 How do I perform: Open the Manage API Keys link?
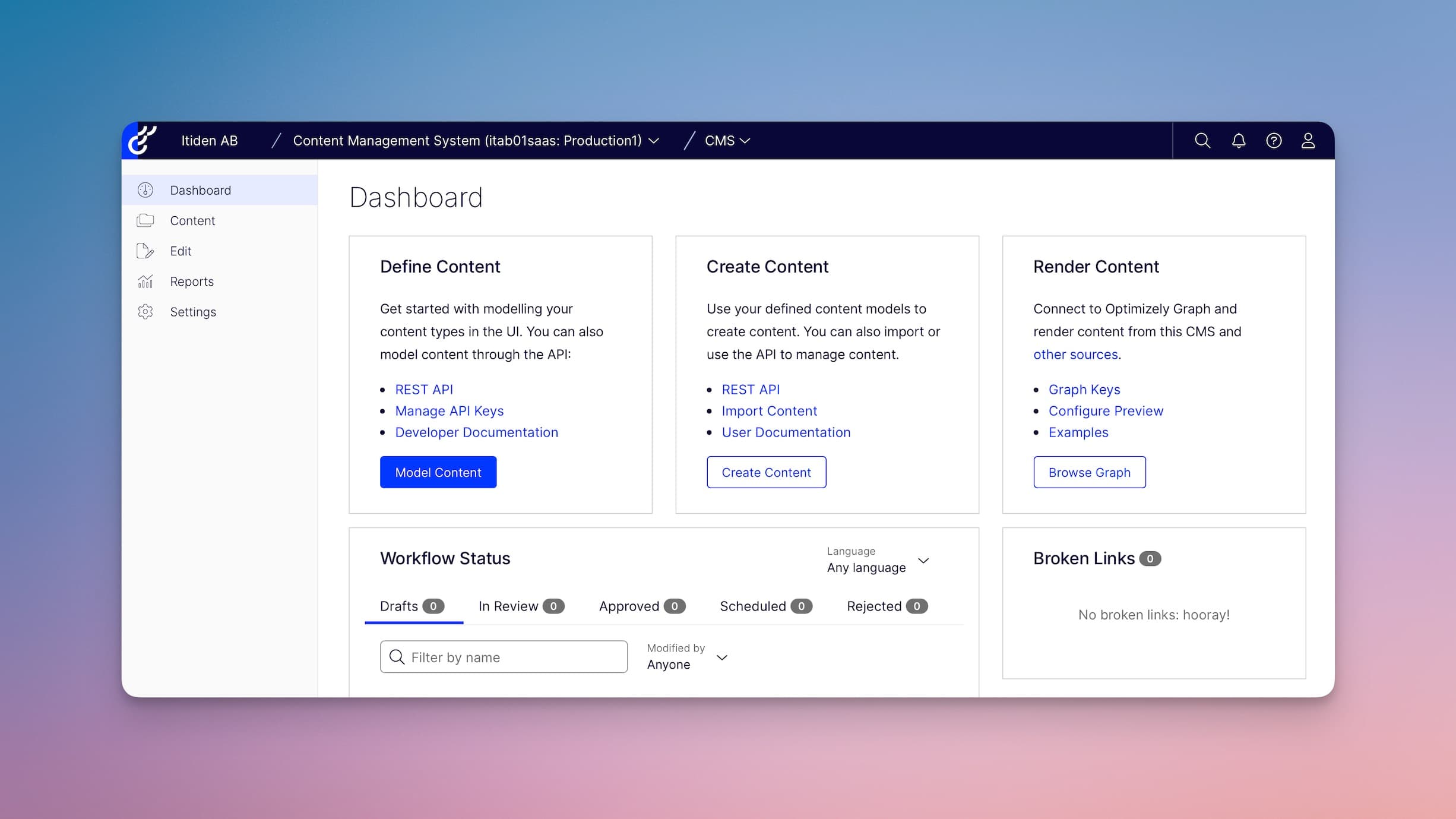[x=450, y=411]
